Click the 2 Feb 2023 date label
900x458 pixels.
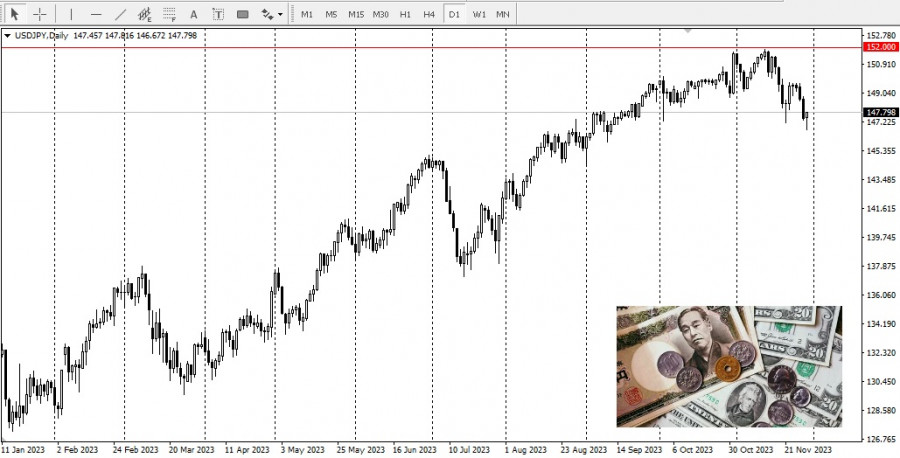(x=77, y=449)
